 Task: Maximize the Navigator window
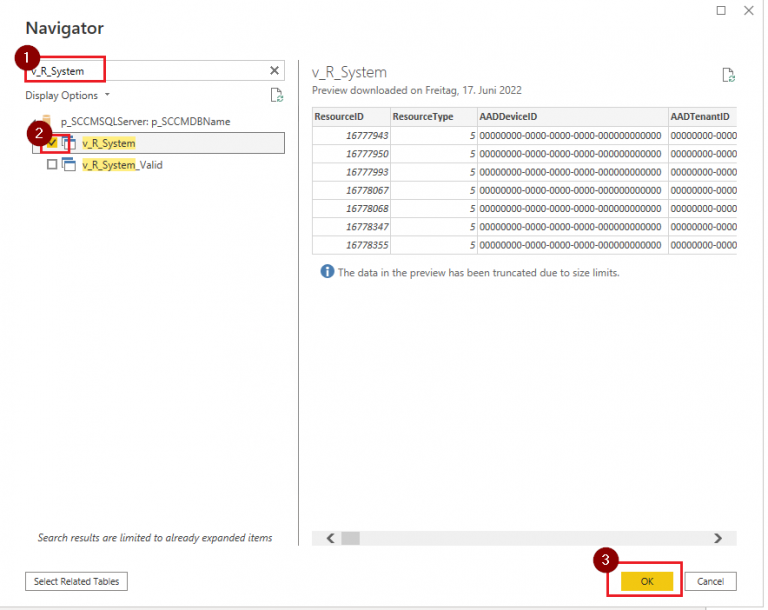pos(721,10)
